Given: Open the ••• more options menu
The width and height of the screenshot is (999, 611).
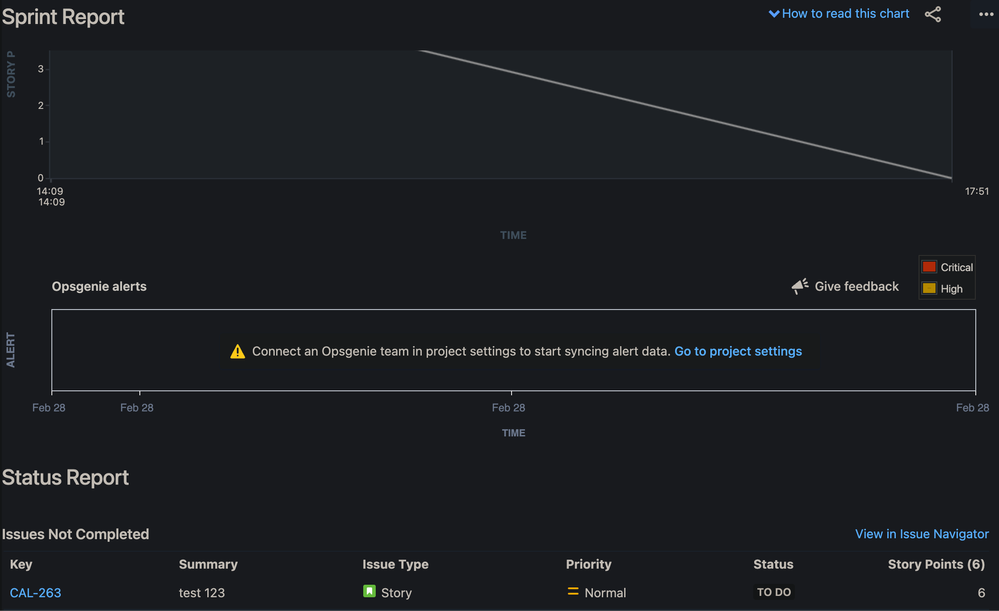Looking at the screenshot, I should 985,14.
